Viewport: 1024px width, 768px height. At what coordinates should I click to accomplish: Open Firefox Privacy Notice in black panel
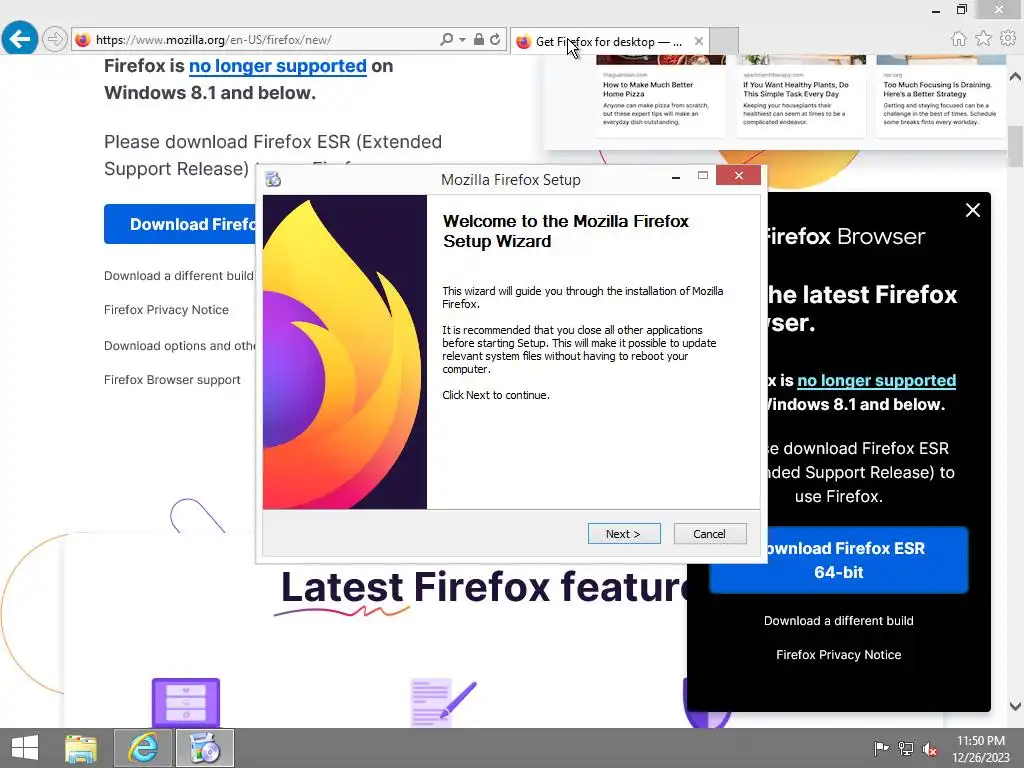click(x=839, y=654)
